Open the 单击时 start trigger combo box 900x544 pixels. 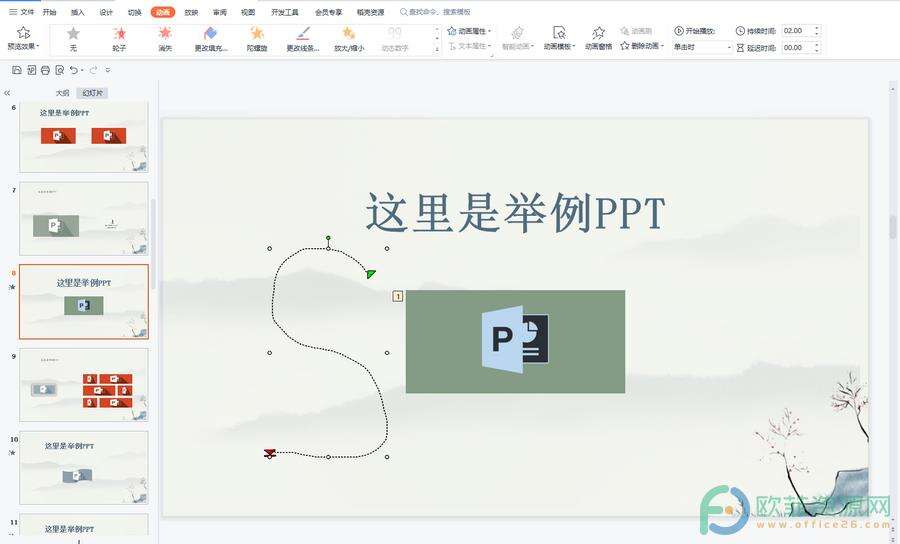(702, 47)
